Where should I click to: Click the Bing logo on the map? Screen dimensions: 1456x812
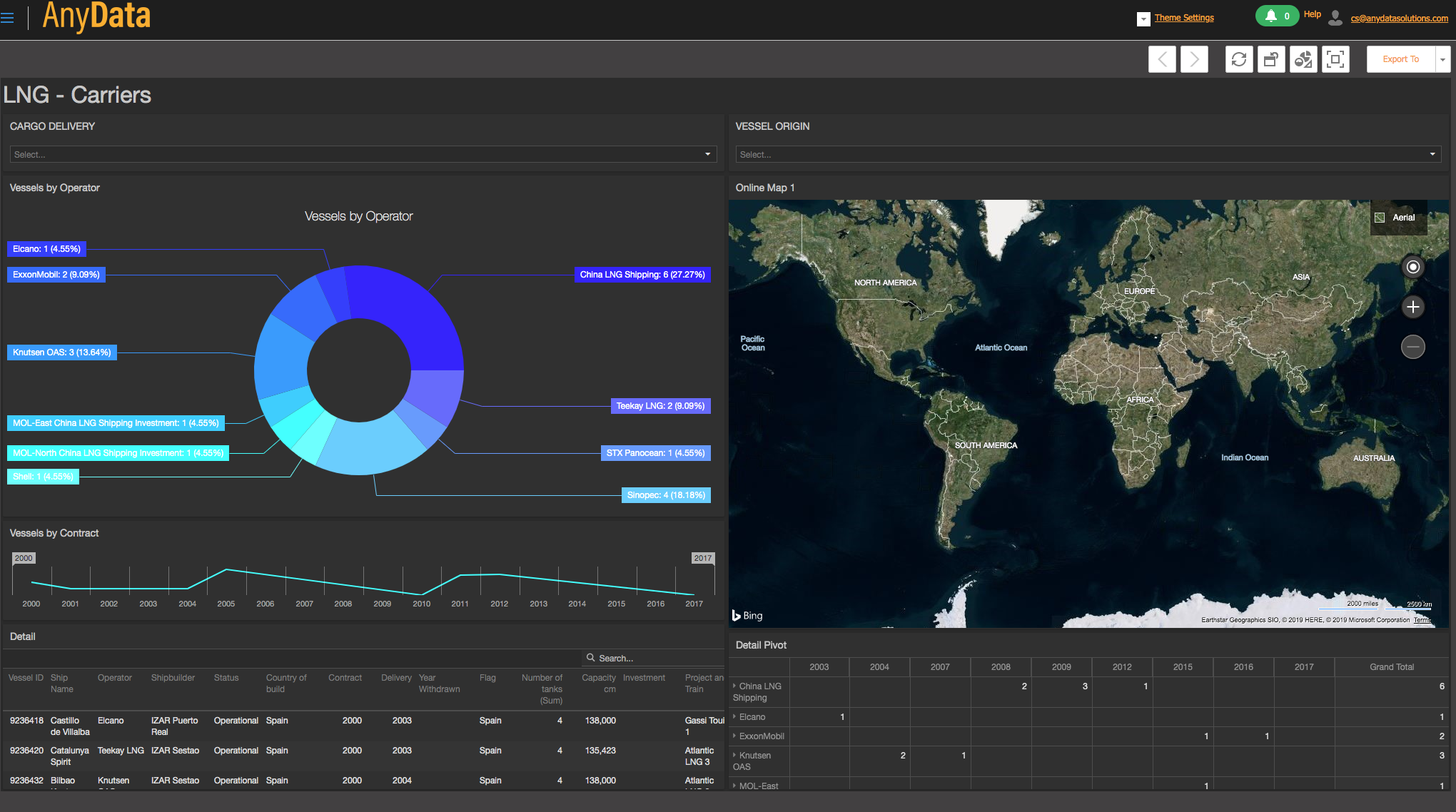point(747,615)
